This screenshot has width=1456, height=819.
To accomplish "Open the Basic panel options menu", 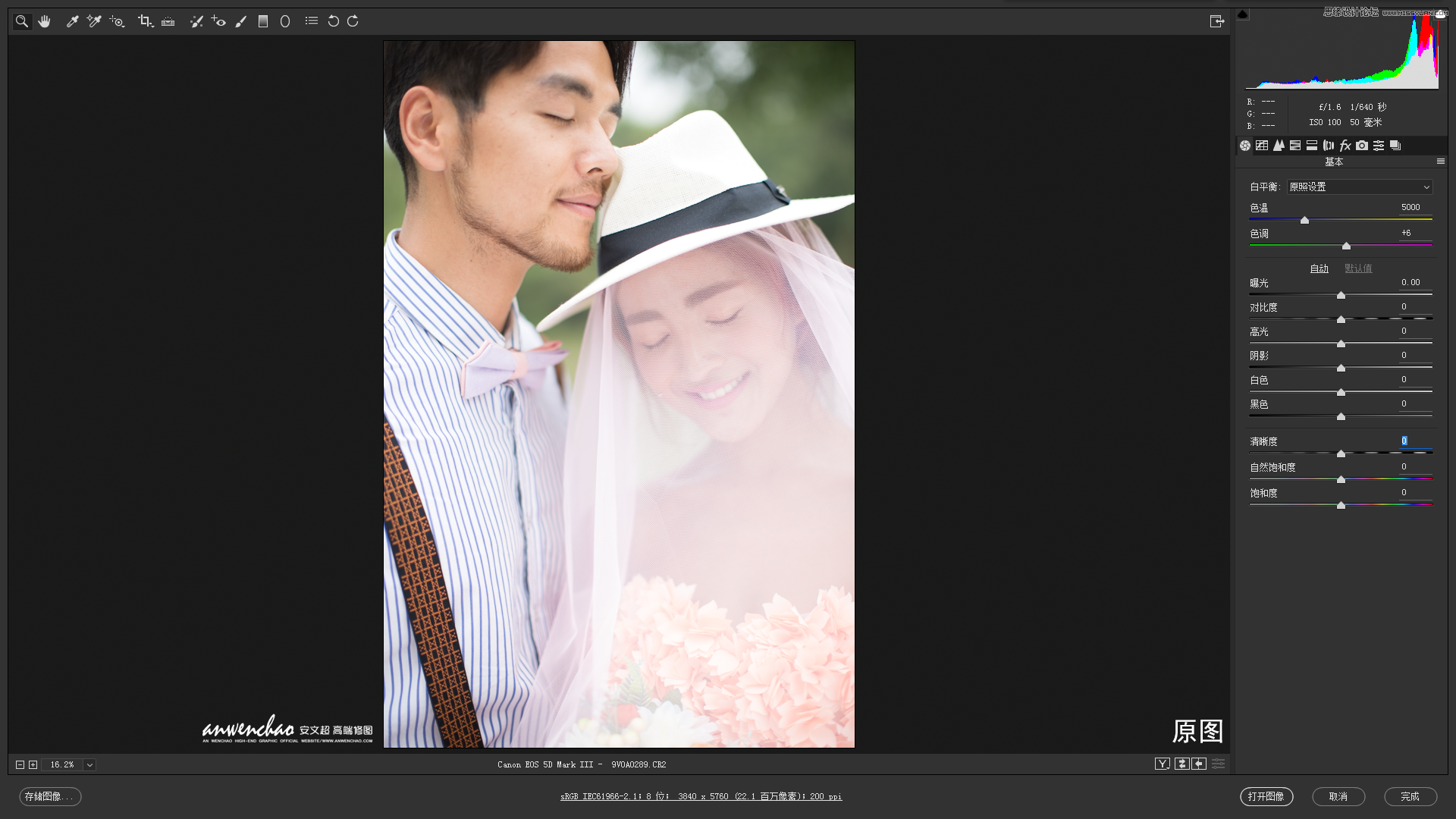I will coord(1440,162).
